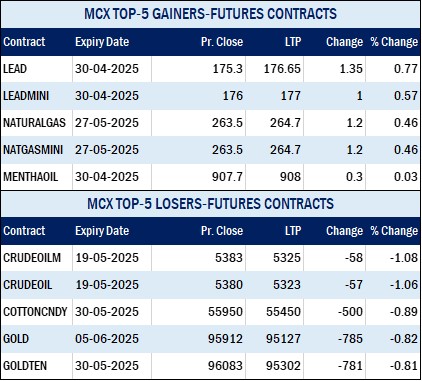Select the LEADMINI contract row label

click(x=26, y=96)
